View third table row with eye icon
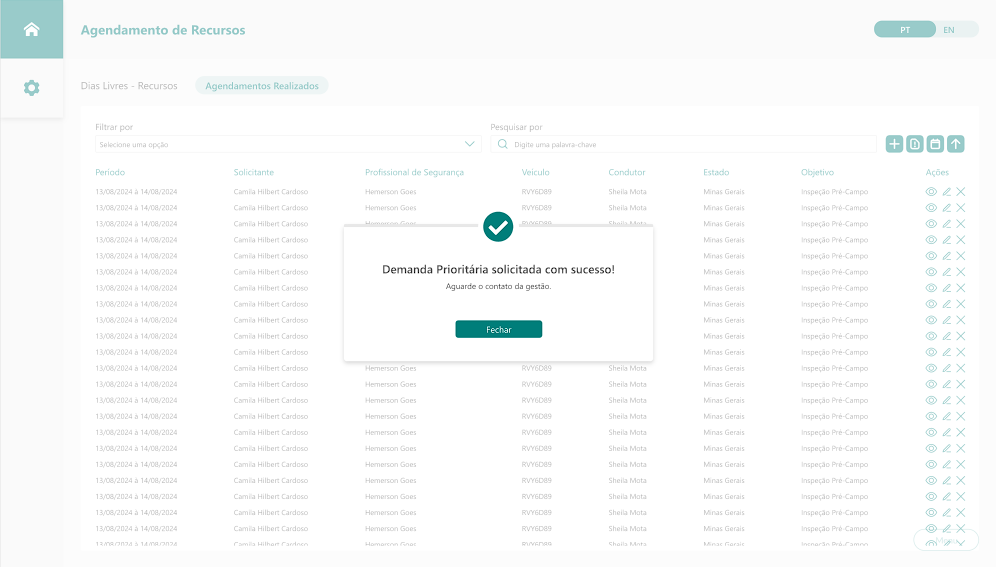Viewport: 996px width, 567px height. [x=931, y=223]
